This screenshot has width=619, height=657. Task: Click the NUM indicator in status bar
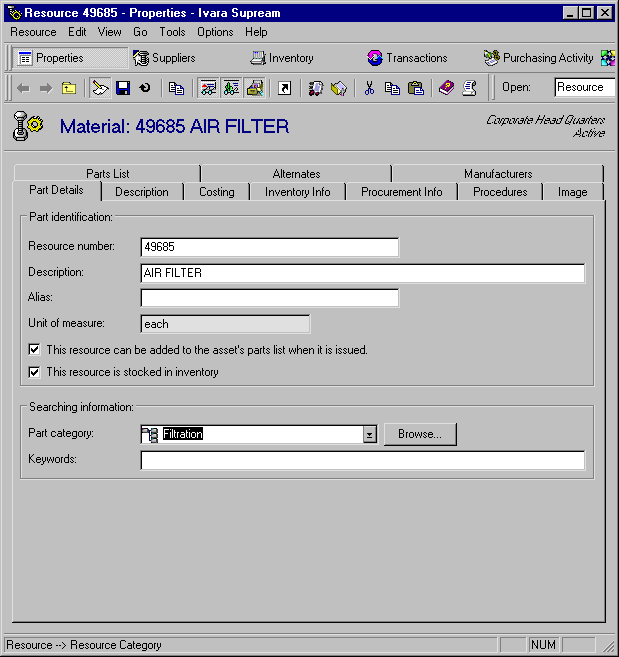(x=543, y=644)
